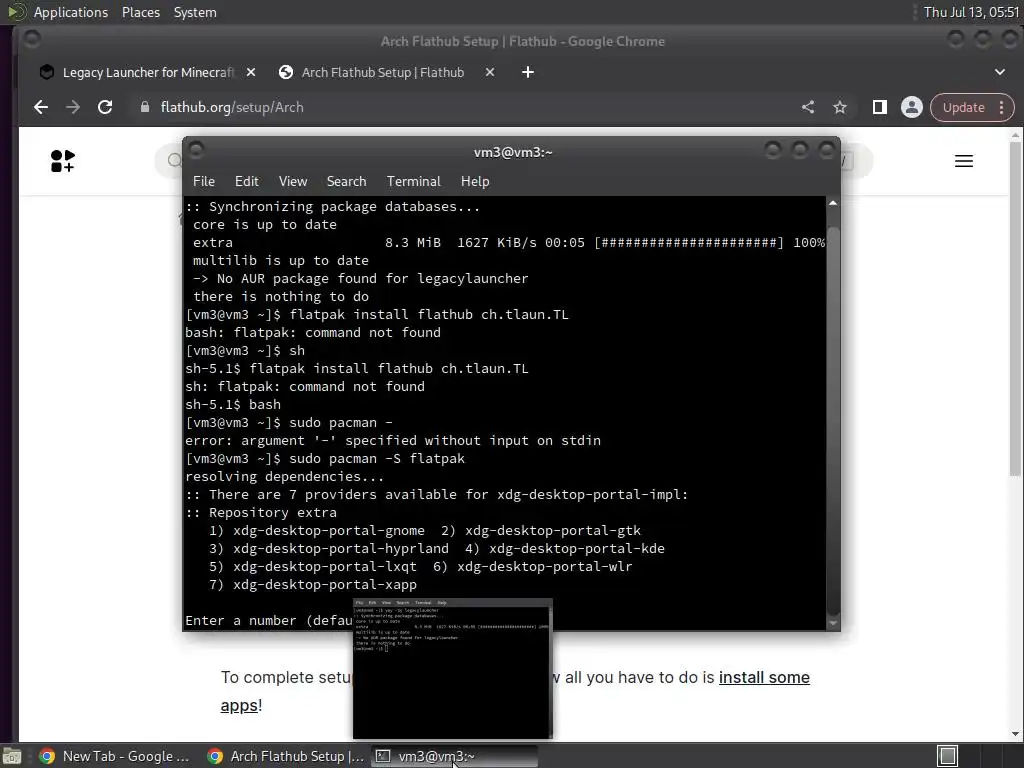The height and width of the screenshot is (768, 1024).
Task: Open Flathub's hamburger menu
Action: 964,161
